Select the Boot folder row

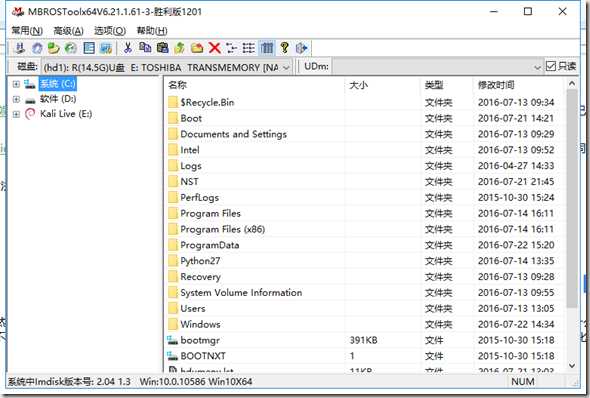pos(365,118)
